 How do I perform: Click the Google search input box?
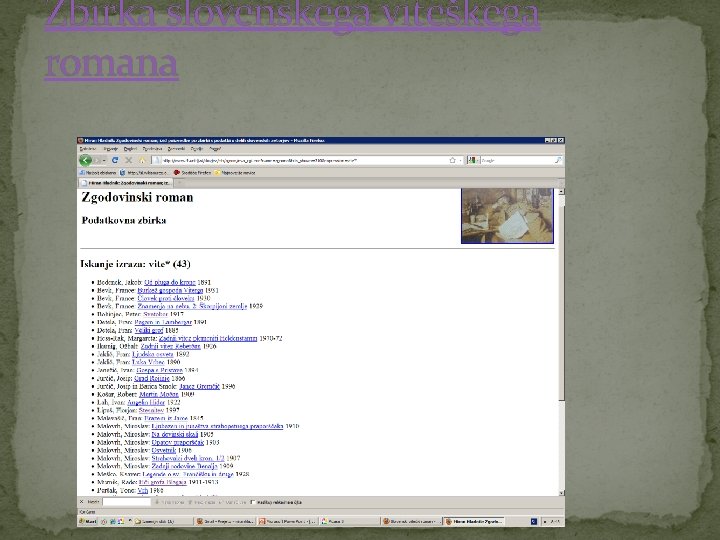517,160
